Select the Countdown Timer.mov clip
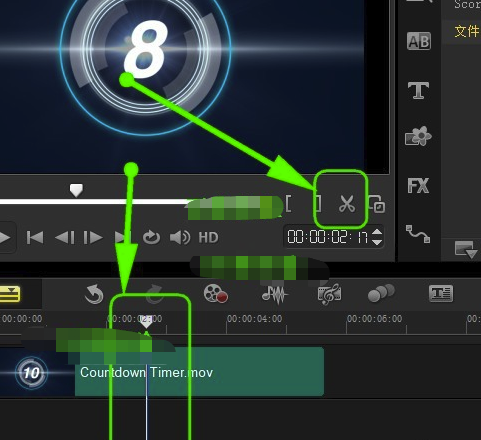 tap(199, 372)
